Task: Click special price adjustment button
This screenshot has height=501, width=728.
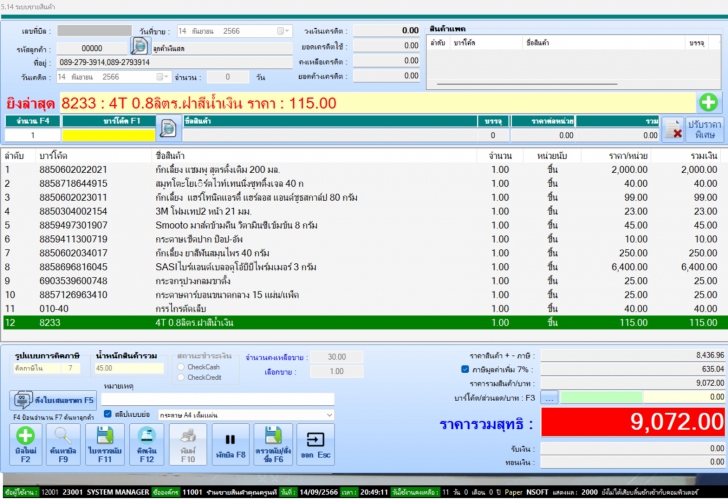Action: pyautogui.click(x=704, y=130)
